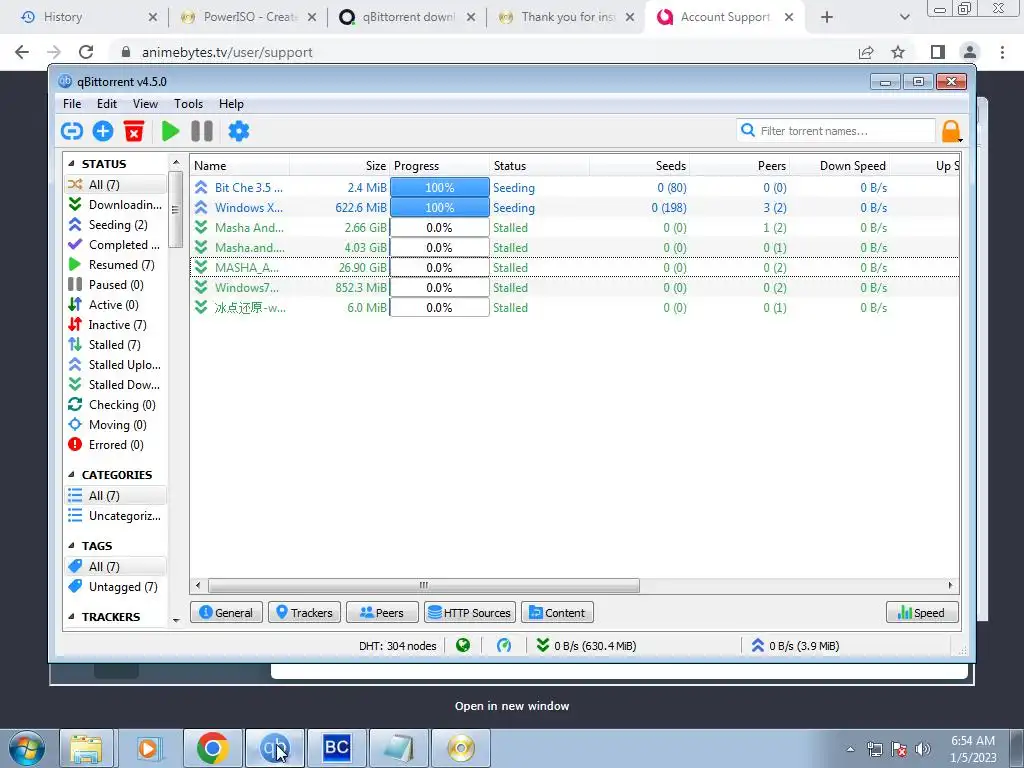Open Chrome tab search chevron
This screenshot has height=768, width=1024.
click(x=904, y=17)
